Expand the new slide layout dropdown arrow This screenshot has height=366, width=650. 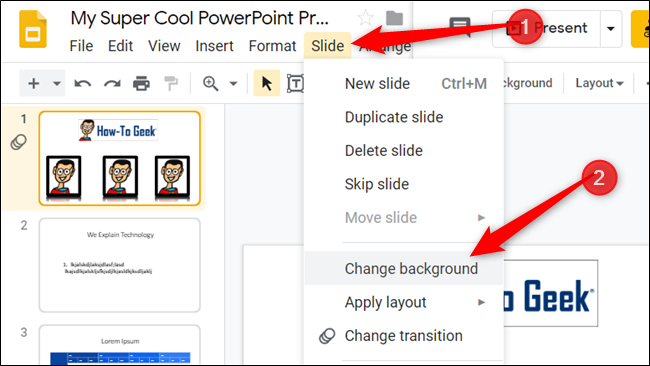pos(57,83)
